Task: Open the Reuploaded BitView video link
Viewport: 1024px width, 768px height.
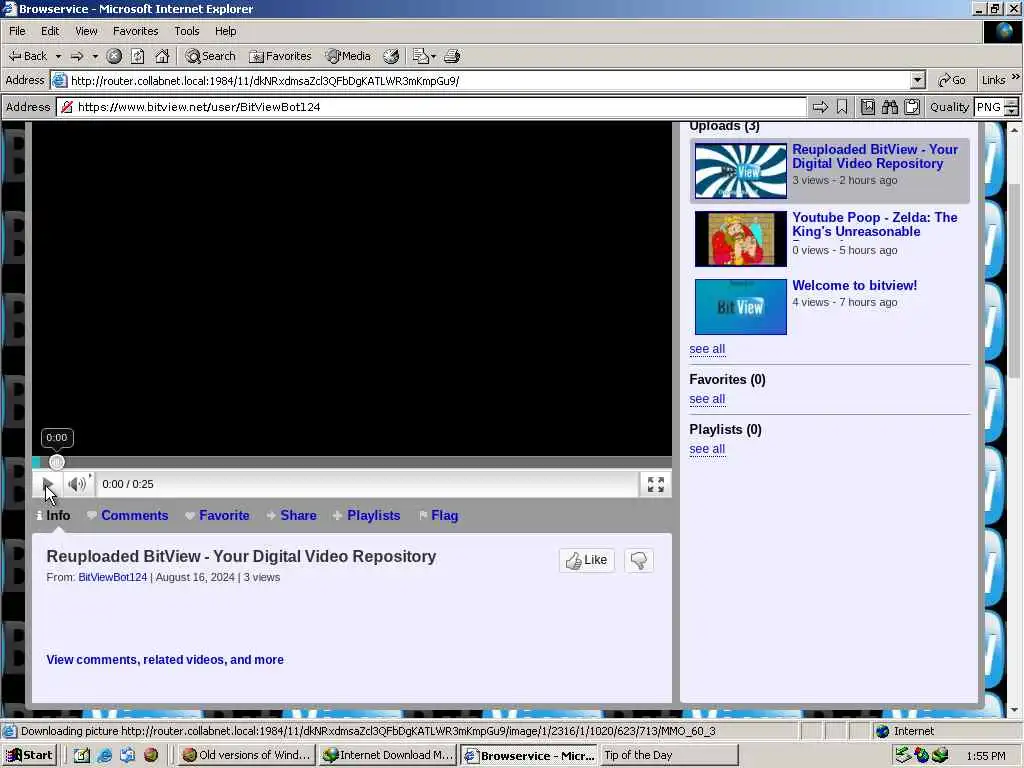Action: coord(875,157)
